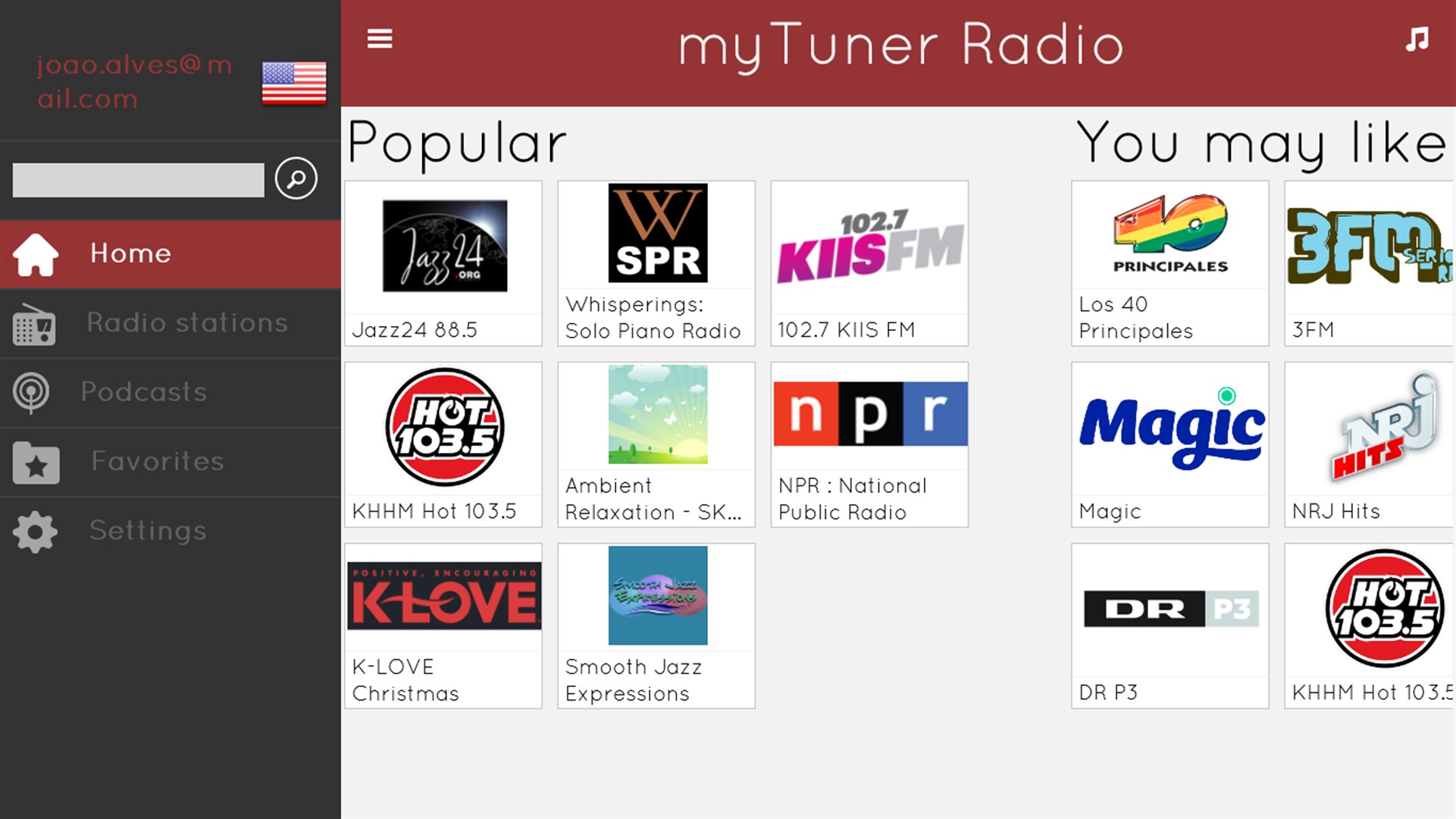Choose K-LOVE Christmas station
Viewport: 1456px width, 819px height.
[x=443, y=626]
